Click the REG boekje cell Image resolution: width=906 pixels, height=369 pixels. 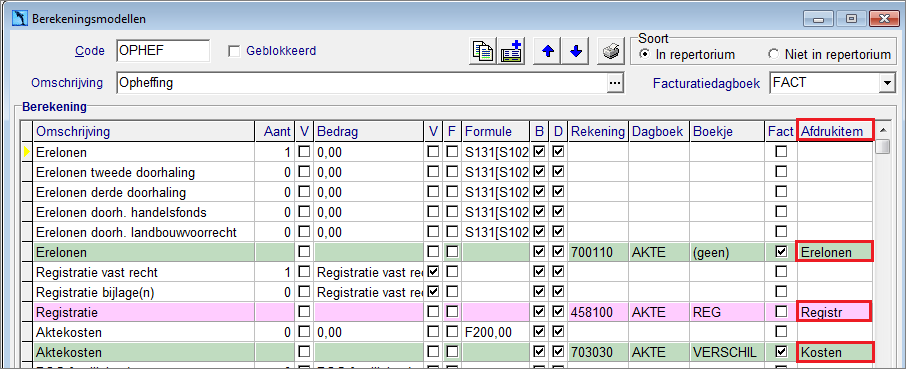click(728, 312)
